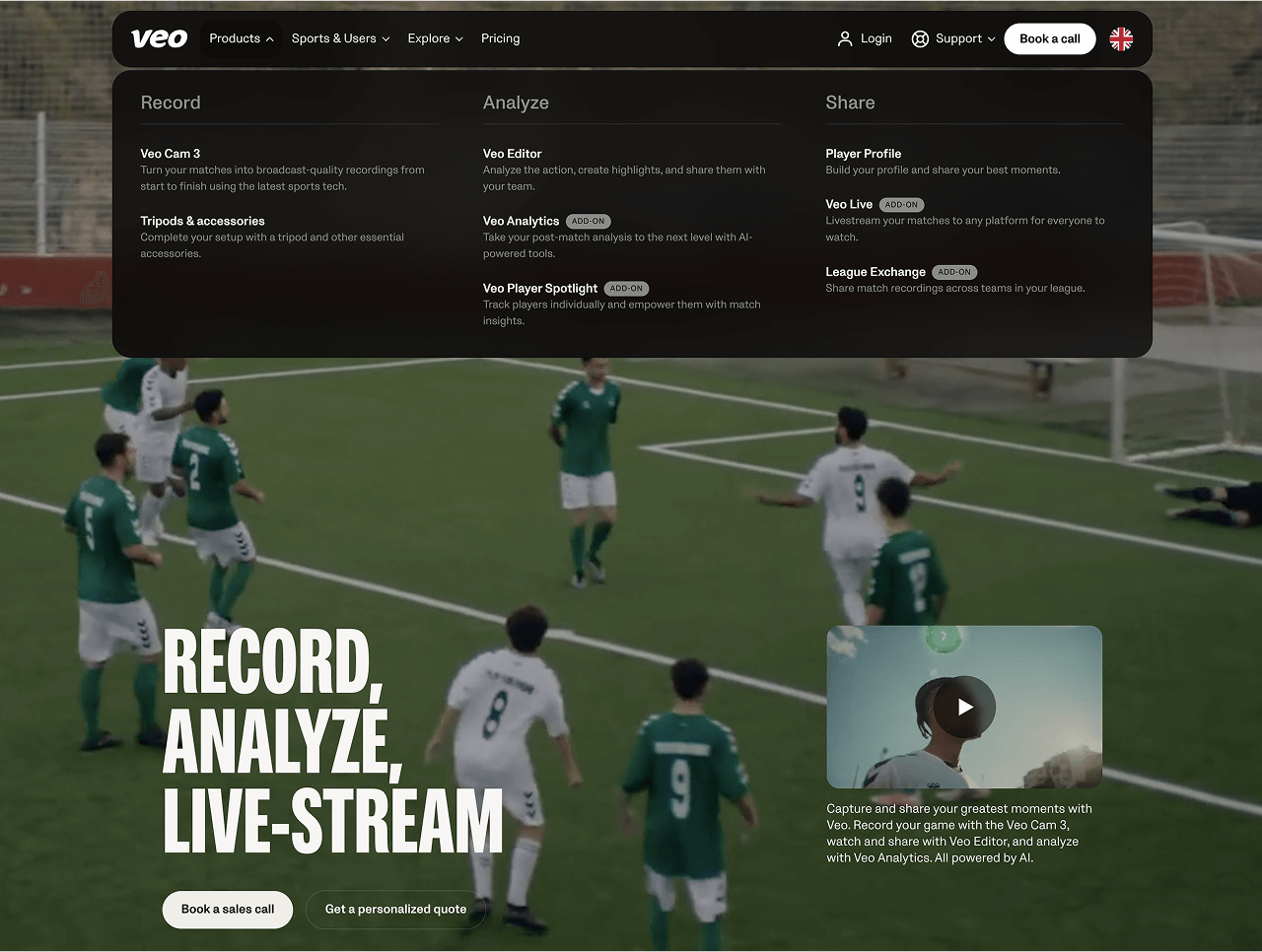The image size is (1262, 952).
Task: Select Veo Live menu entry
Action: [x=849, y=204]
